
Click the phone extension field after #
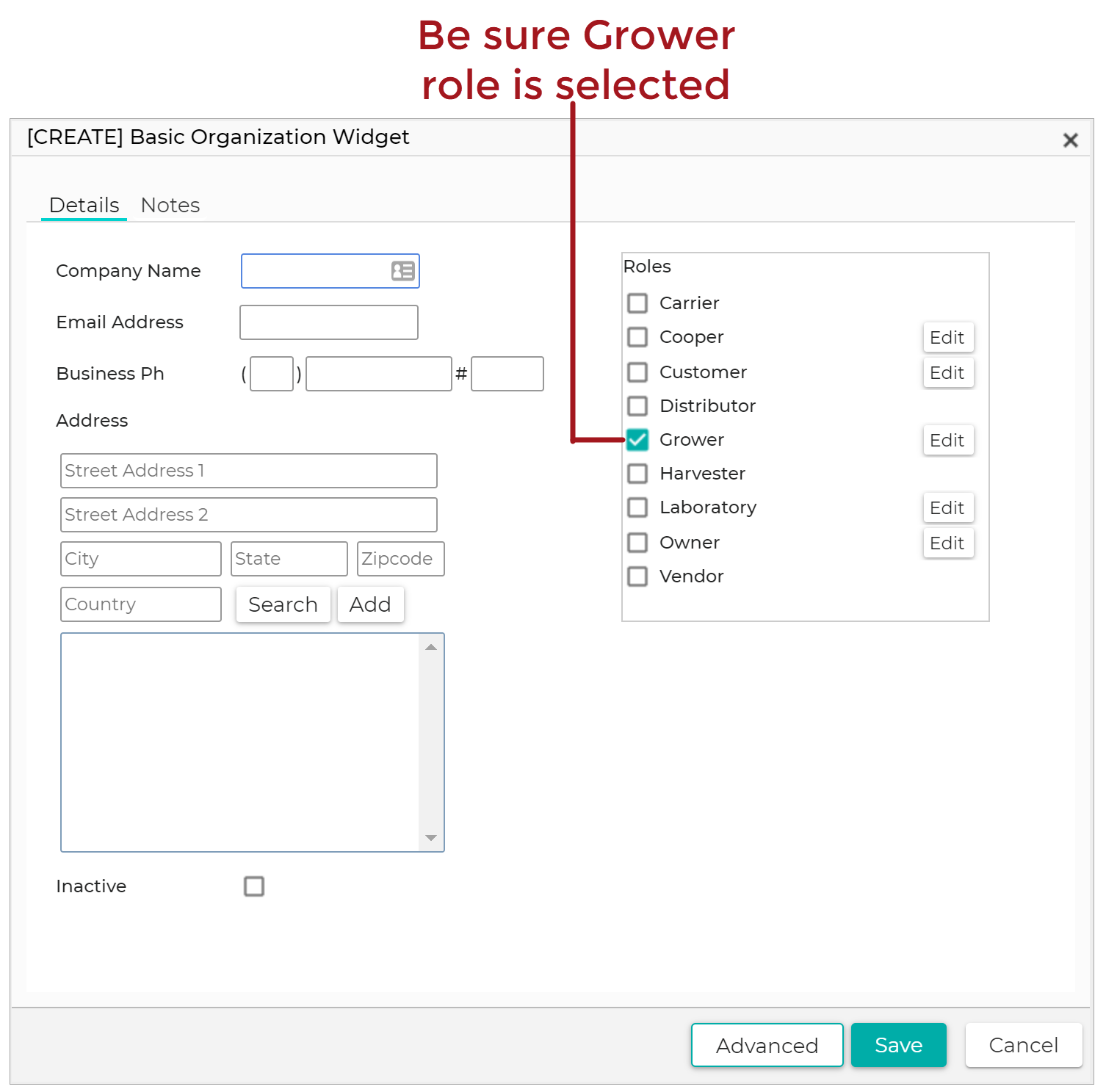[x=507, y=374]
